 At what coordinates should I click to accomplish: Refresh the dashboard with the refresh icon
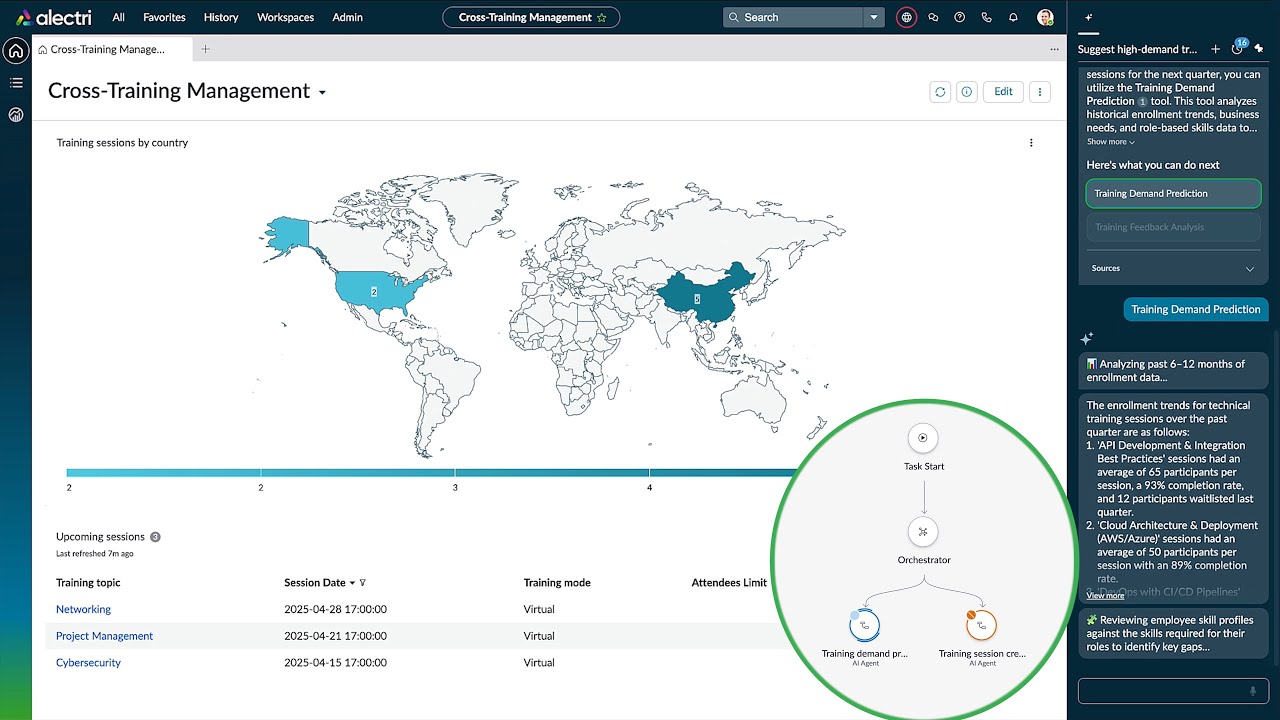coord(940,92)
